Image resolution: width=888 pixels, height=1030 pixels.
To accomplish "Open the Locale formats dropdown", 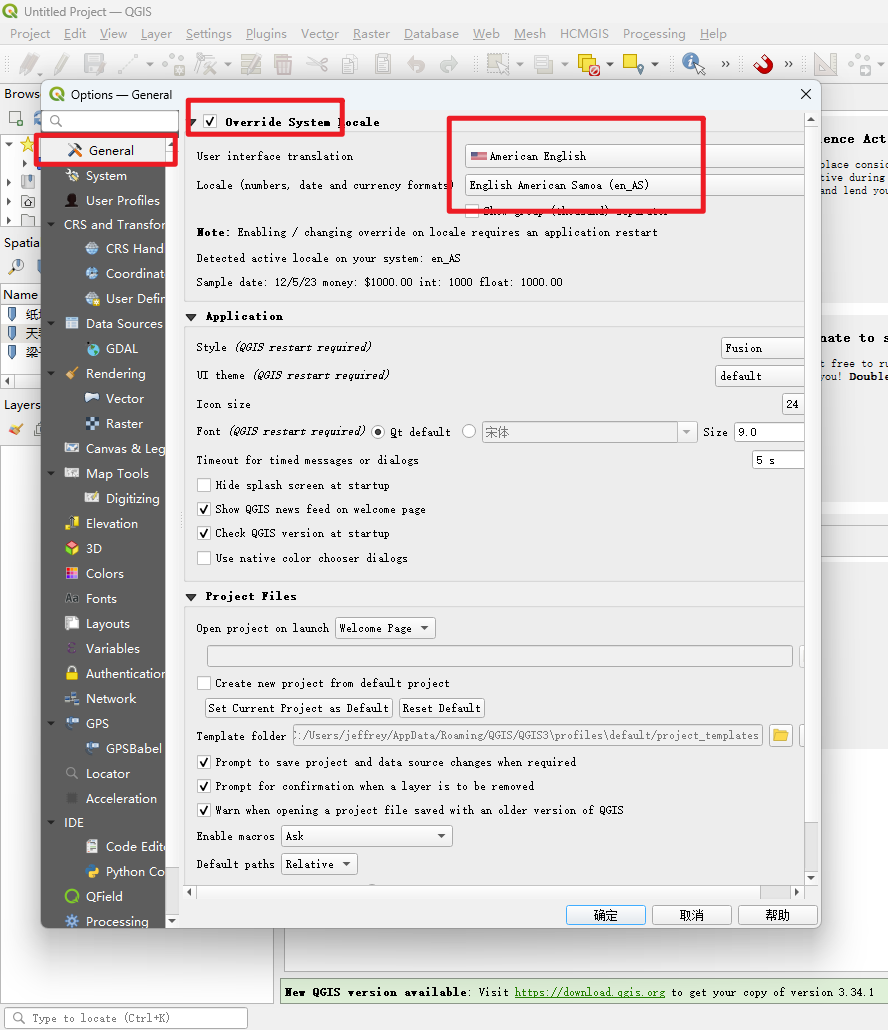I will click(634, 185).
